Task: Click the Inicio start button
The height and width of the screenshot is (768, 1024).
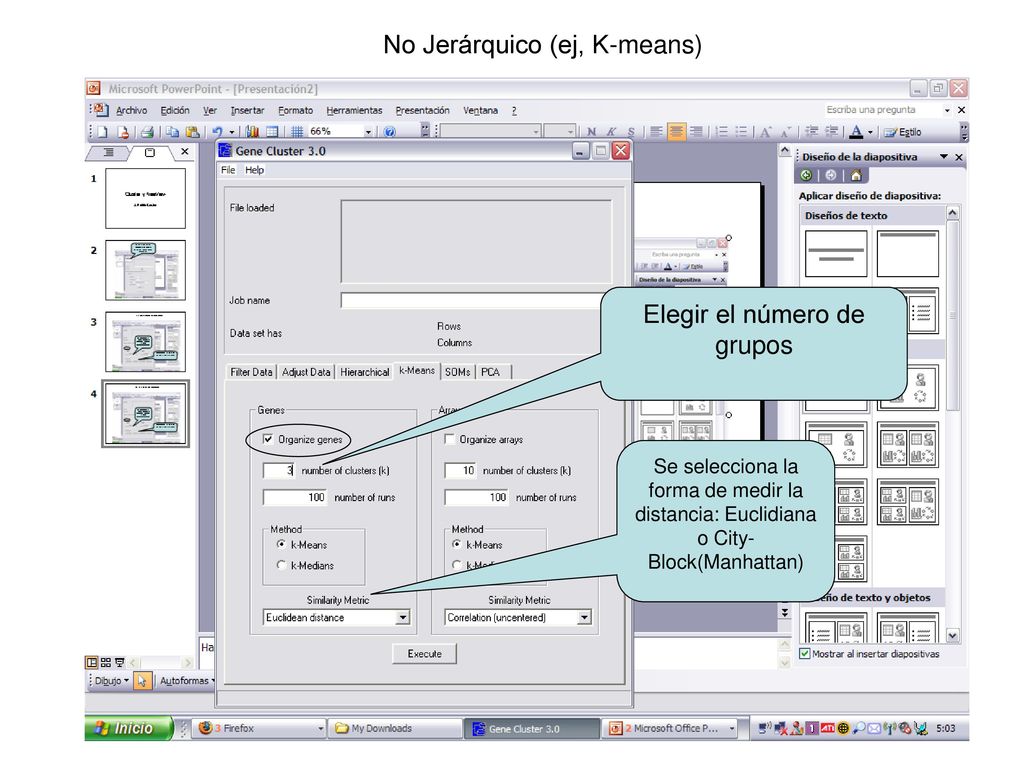Action: [x=129, y=728]
